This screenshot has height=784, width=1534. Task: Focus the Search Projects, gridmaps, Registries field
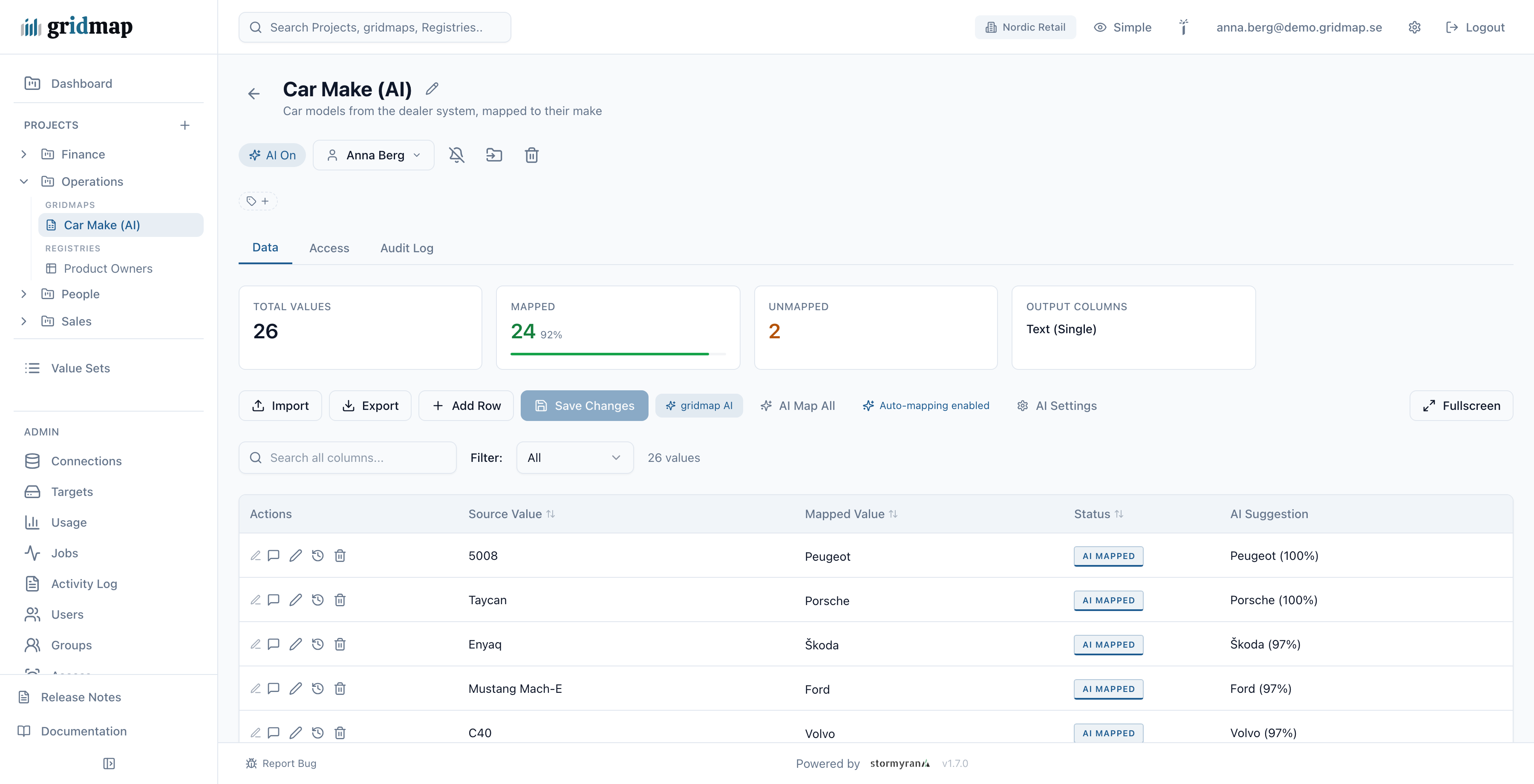click(x=375, y=27)
